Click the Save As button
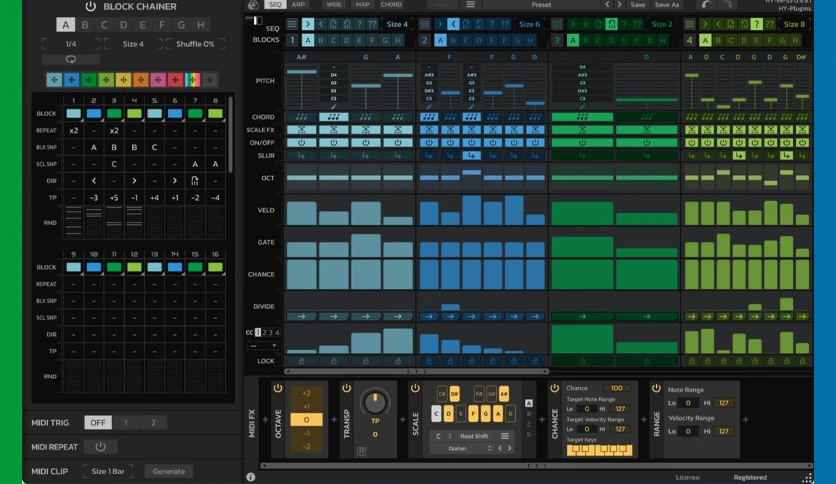The image size is (836, 484). tap(667, 4)
